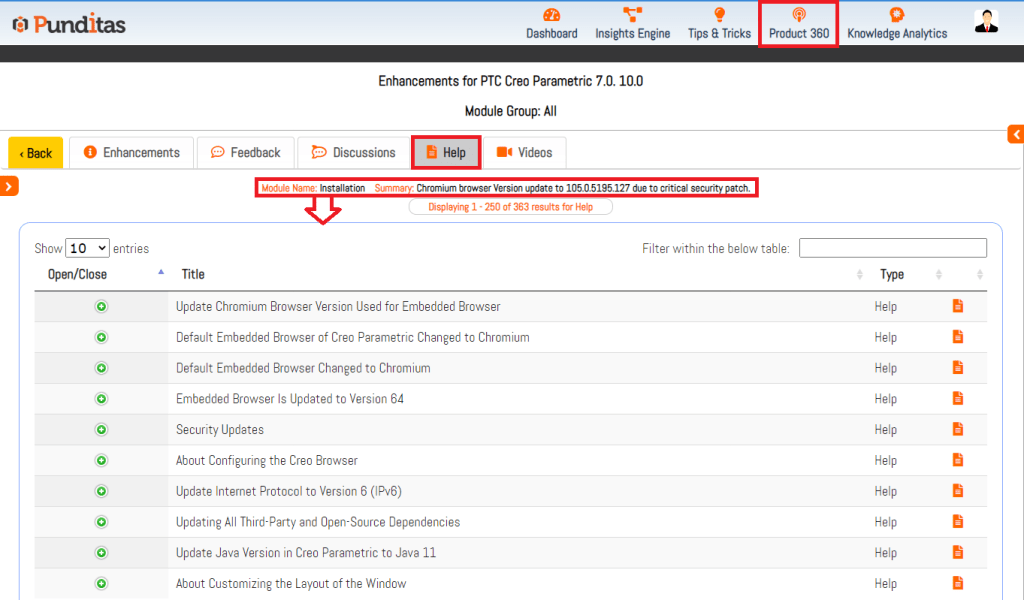Click the Back button
Image resolution: width=1024 pixels, height=600 pixels.
click(36, 153)
